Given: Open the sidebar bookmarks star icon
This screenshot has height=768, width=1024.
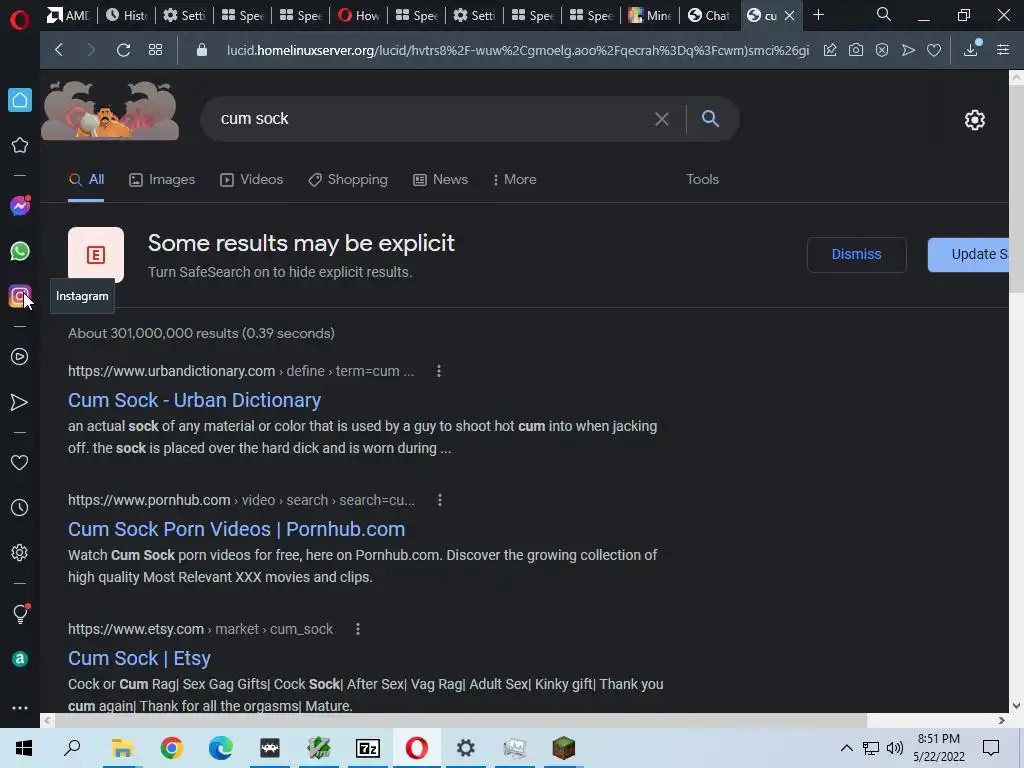Looking at the screenshot, I should pyautogui.click(x=20, y=145).
